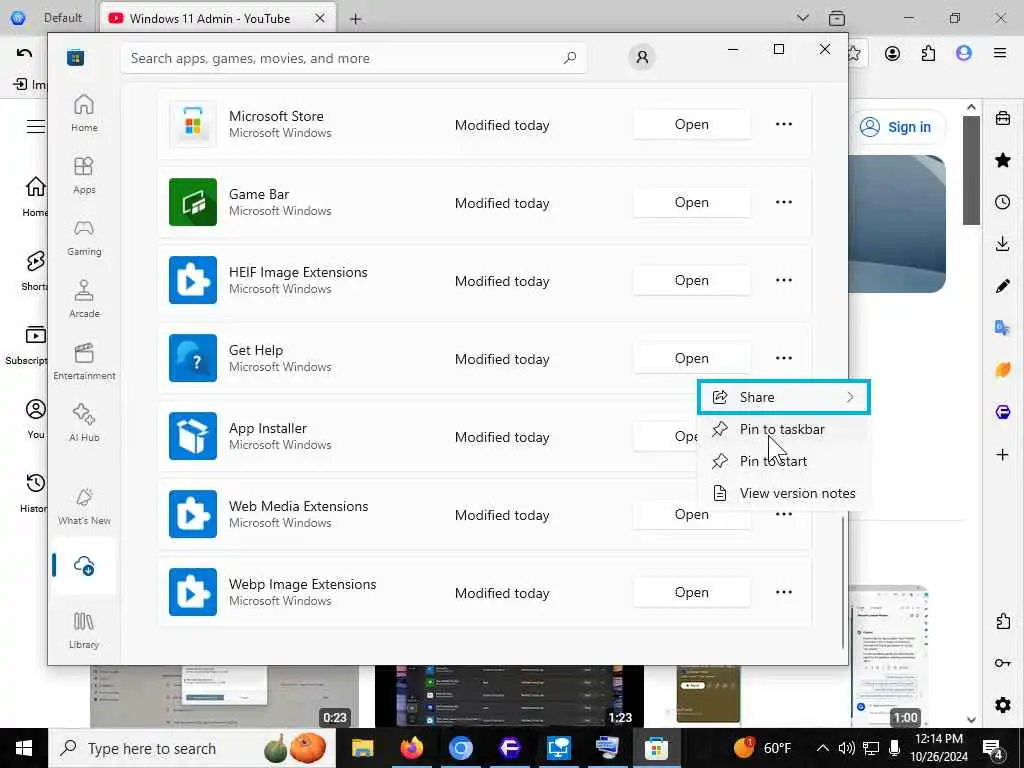Open Webp Image Extensions

click(692, 592)
